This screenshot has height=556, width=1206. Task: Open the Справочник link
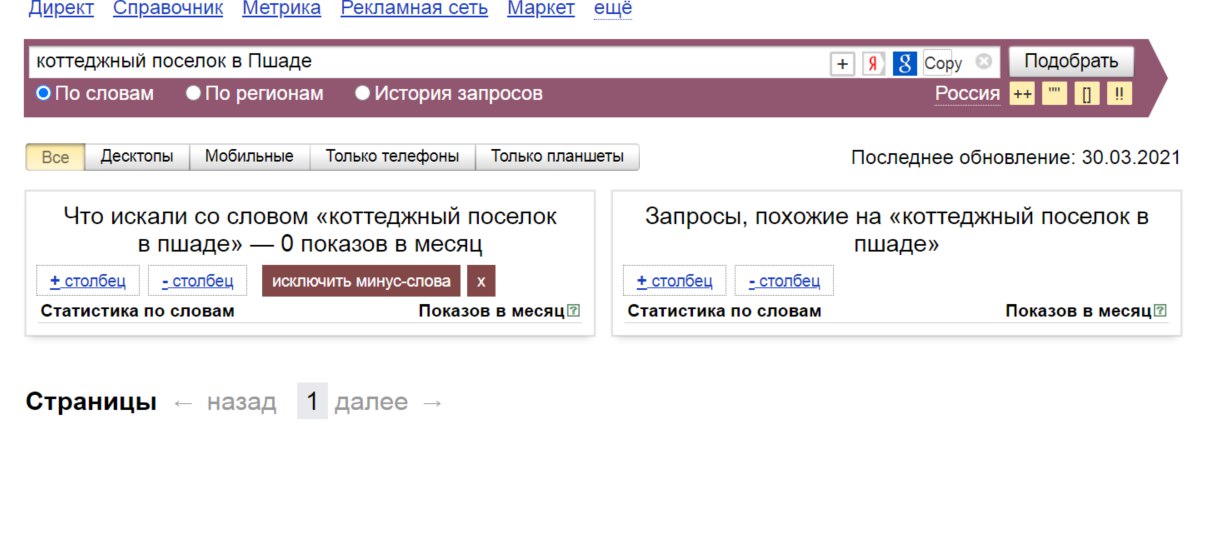168,9
